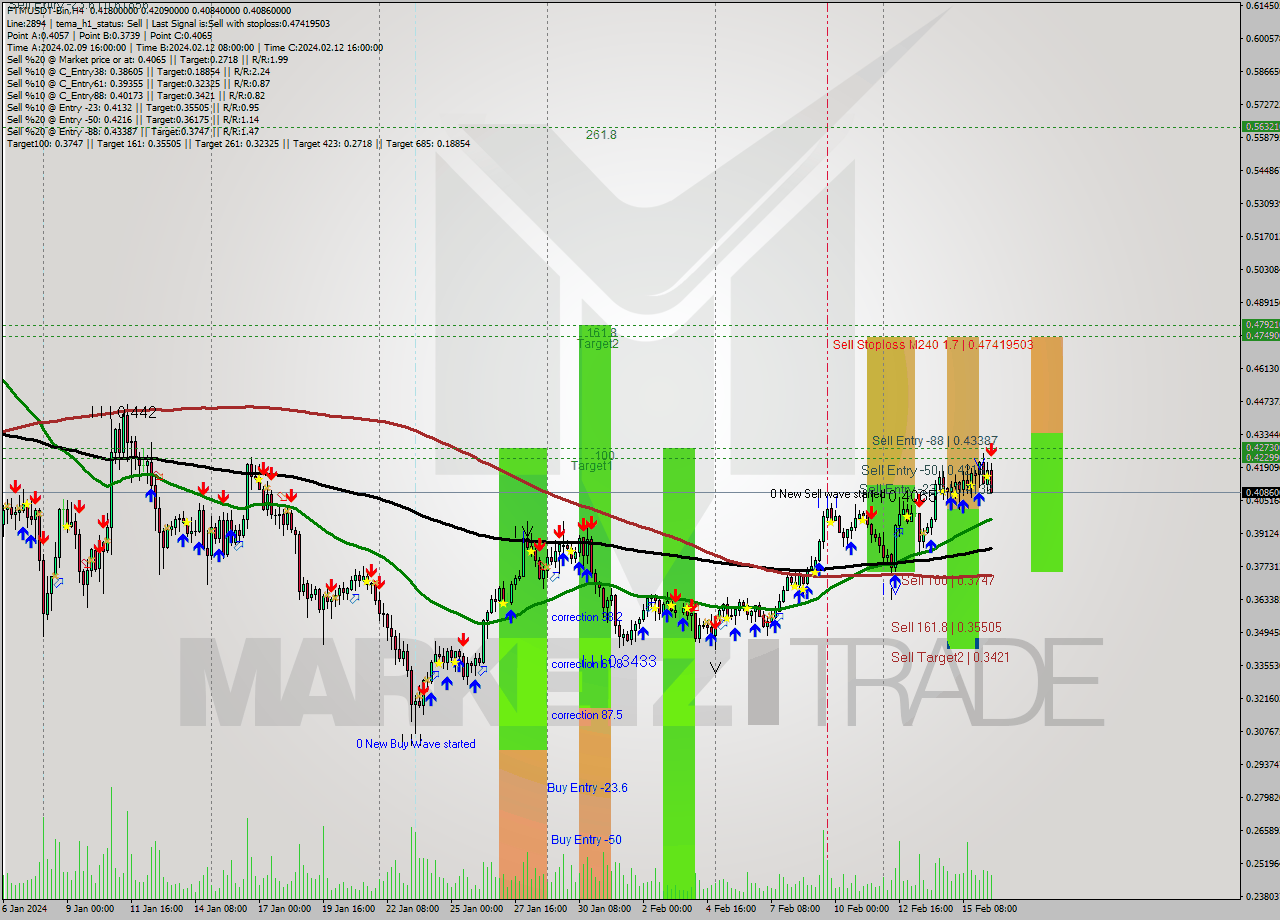This screenshot has height=920, width=1280.
Task: Select the 'Sell %10 @ C_Entry61: 0.39355' line
Action: point(138,83)
